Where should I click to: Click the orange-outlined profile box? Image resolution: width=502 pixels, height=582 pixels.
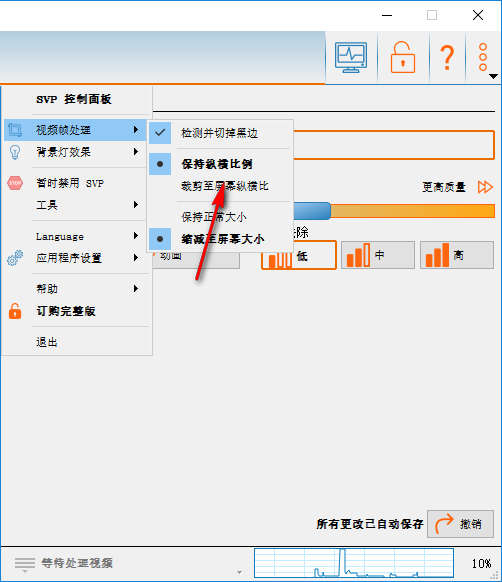pos(394,145)
